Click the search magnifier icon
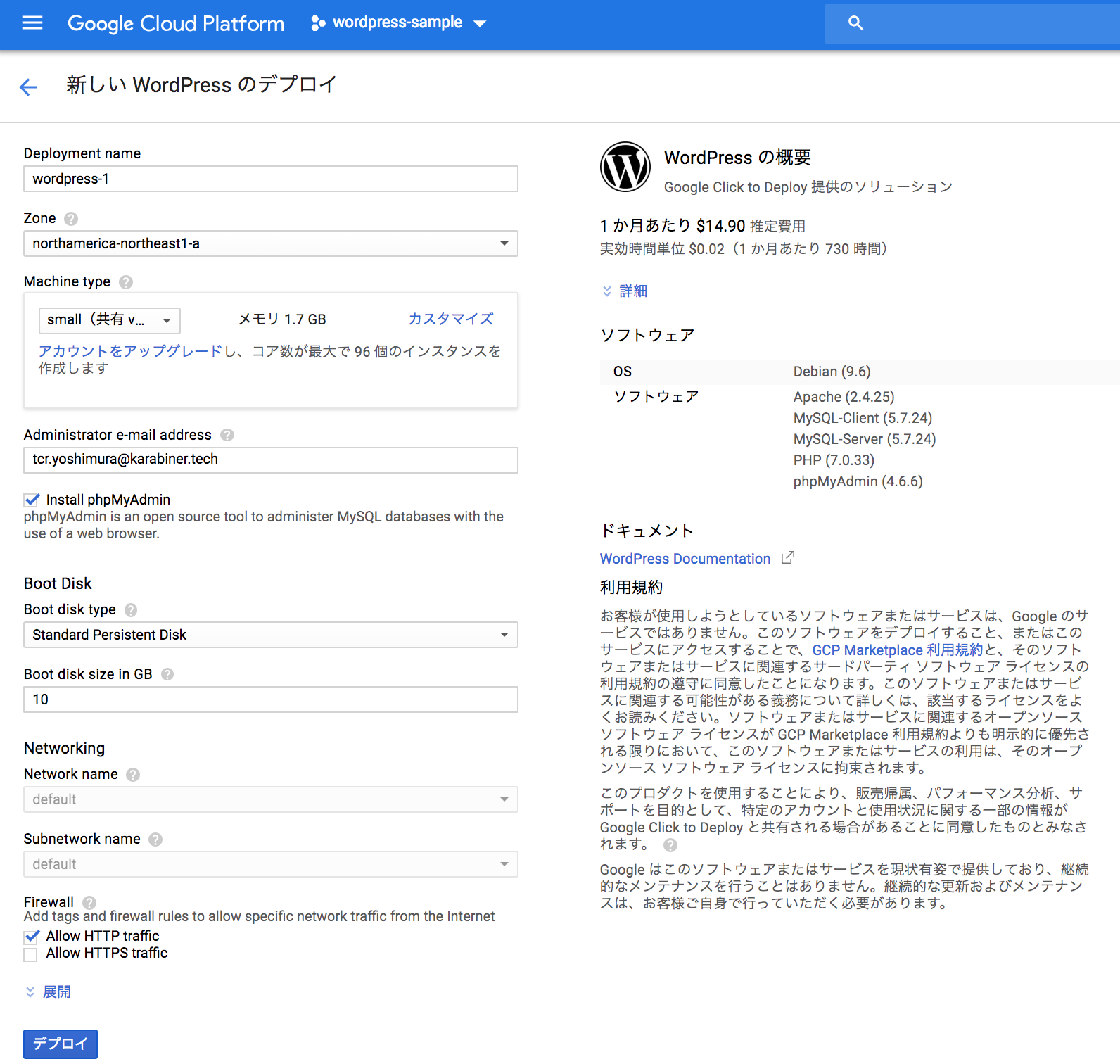1120x1064 pixels. 855,23
